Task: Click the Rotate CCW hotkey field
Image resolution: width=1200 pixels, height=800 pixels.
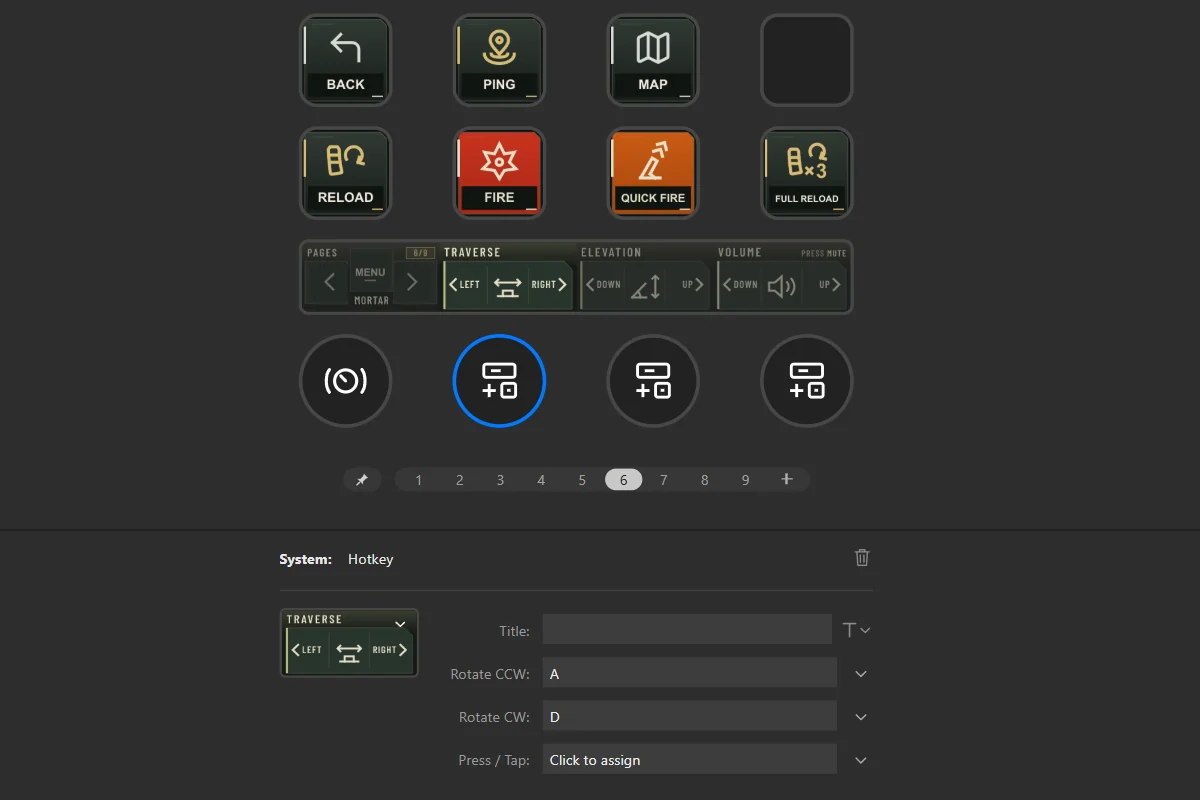Action: point(690,673)
